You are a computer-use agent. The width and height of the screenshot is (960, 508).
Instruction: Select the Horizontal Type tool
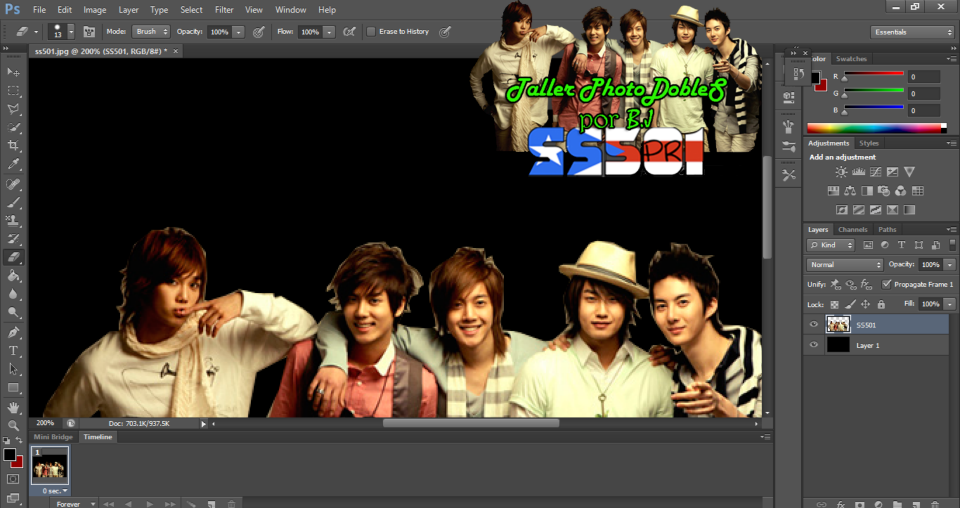click(13, 351)
